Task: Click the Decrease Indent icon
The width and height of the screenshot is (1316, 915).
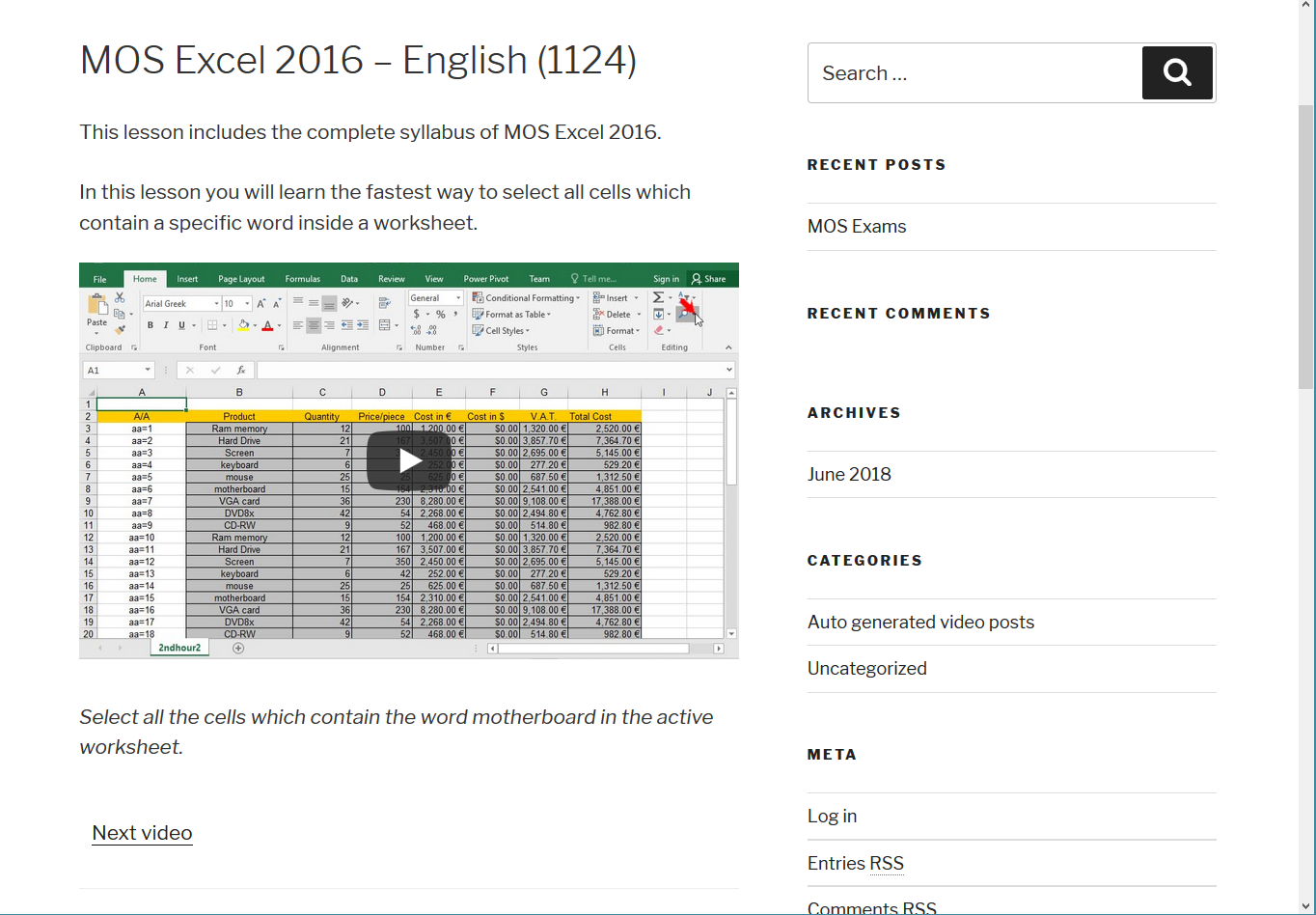Action: [346, 325]
